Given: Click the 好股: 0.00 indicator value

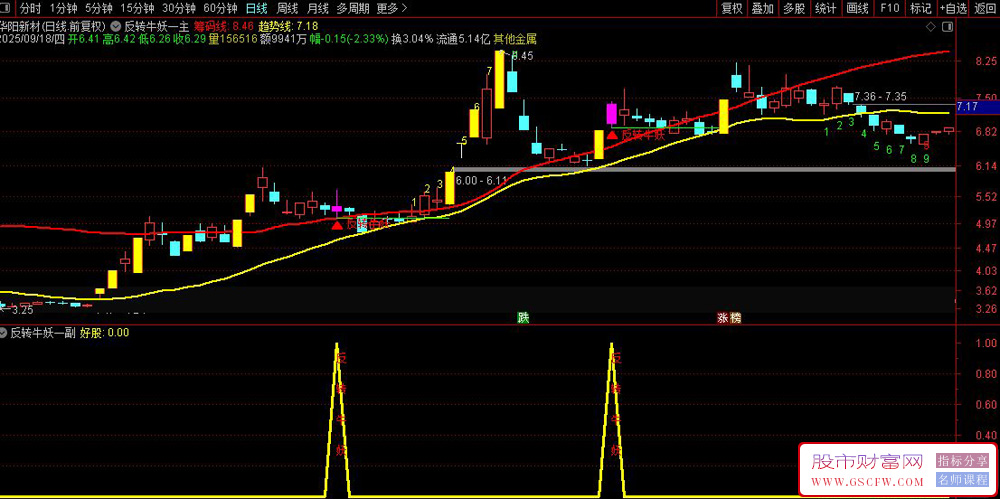Looking at the screenshot, I should [104, 332].
